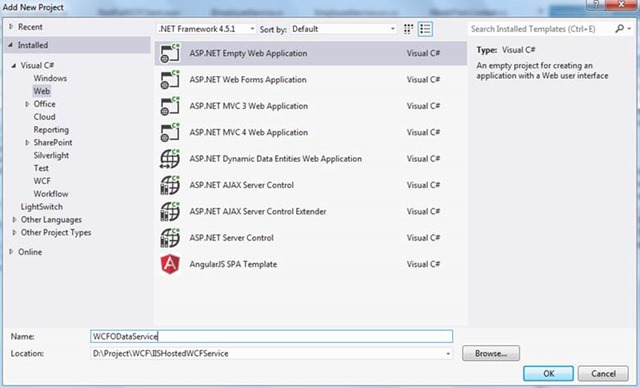Image resolution: width=640 pixels, height=388 pixels.
Task: Switch to small icons grid view
Action: (408, 29)
